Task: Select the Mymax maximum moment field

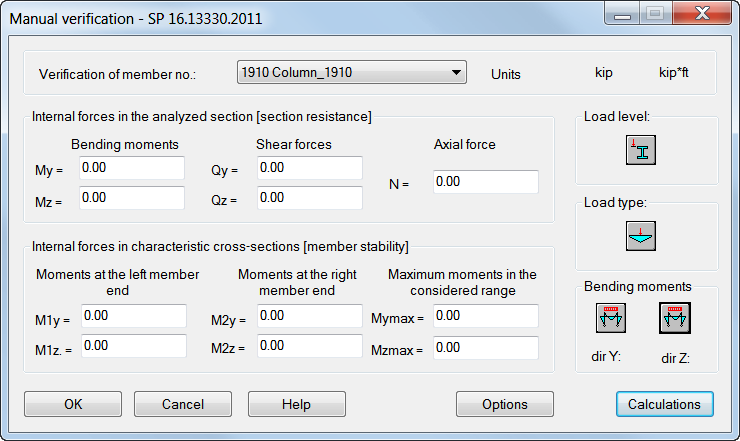Action: point(486,316)
